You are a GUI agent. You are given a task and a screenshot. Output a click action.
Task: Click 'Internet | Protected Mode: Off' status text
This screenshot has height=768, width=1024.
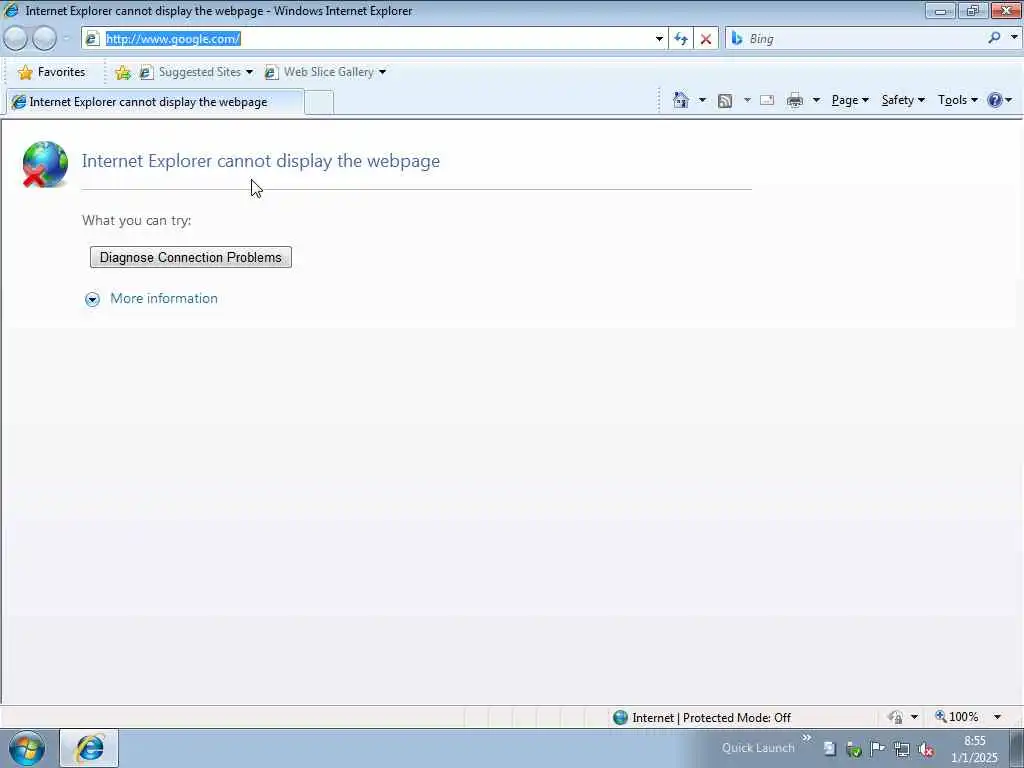711,718
